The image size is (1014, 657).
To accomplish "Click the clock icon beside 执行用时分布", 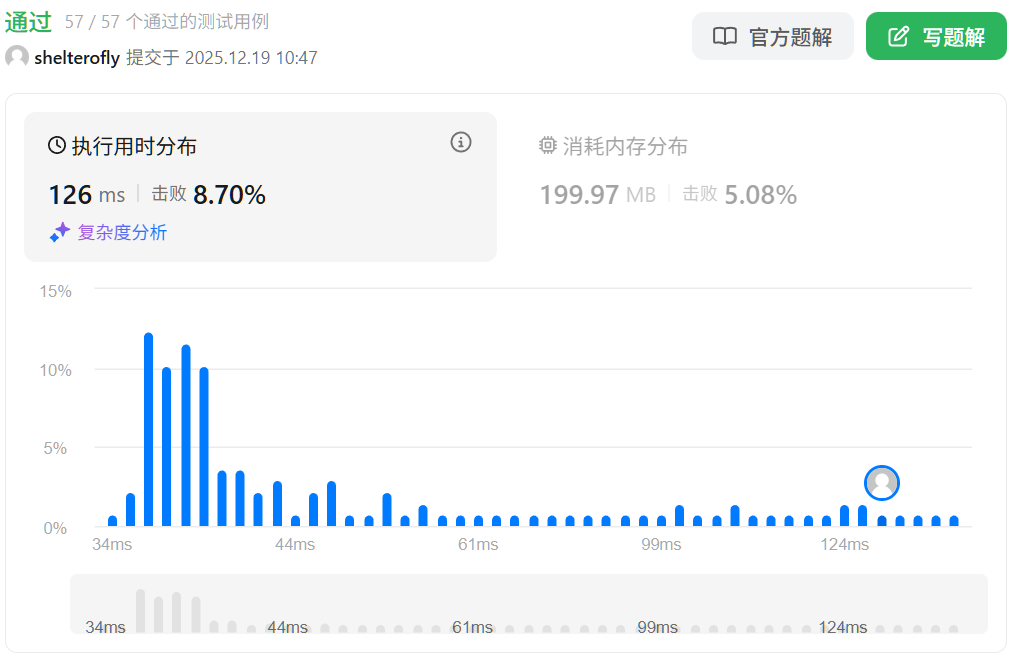I will point(57,146).
